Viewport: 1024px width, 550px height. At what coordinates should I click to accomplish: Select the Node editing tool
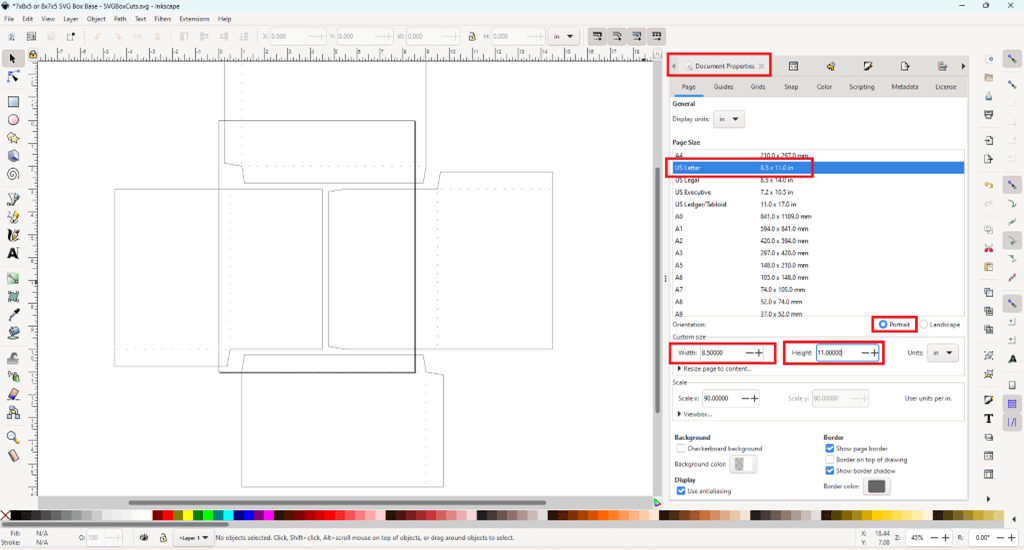pyautogui.click(x=13, y=77)
